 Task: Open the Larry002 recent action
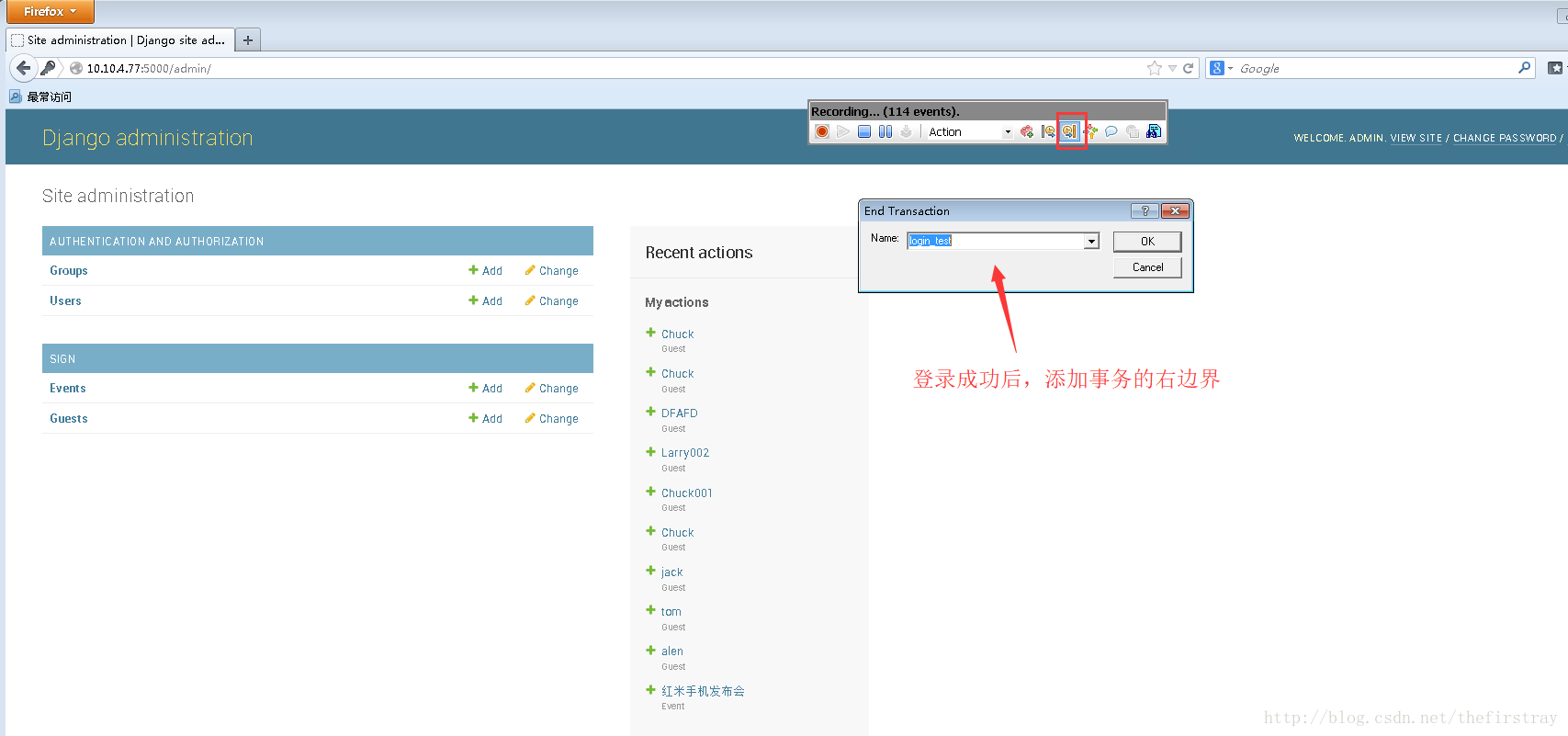point(685,453)
